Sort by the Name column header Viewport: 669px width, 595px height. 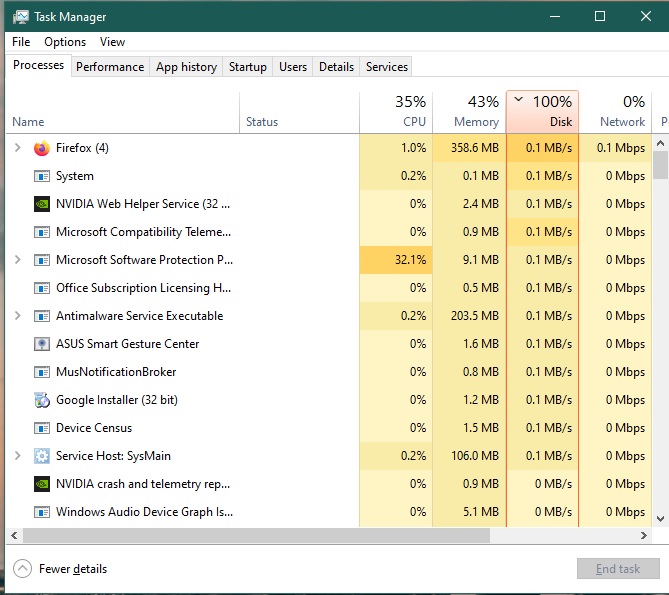click(x=123, y=112)
